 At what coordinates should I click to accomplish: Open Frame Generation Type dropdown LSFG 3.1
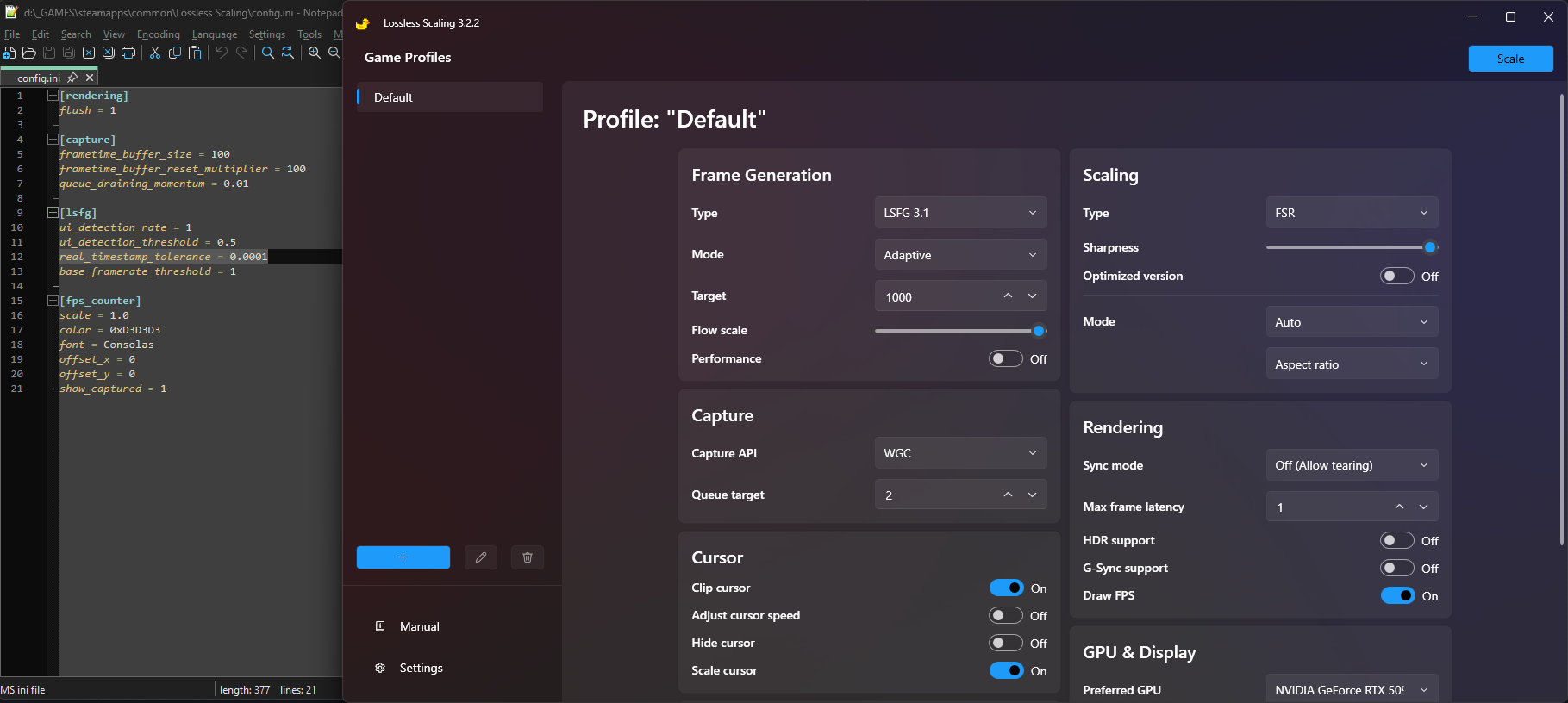pos(960,213)
